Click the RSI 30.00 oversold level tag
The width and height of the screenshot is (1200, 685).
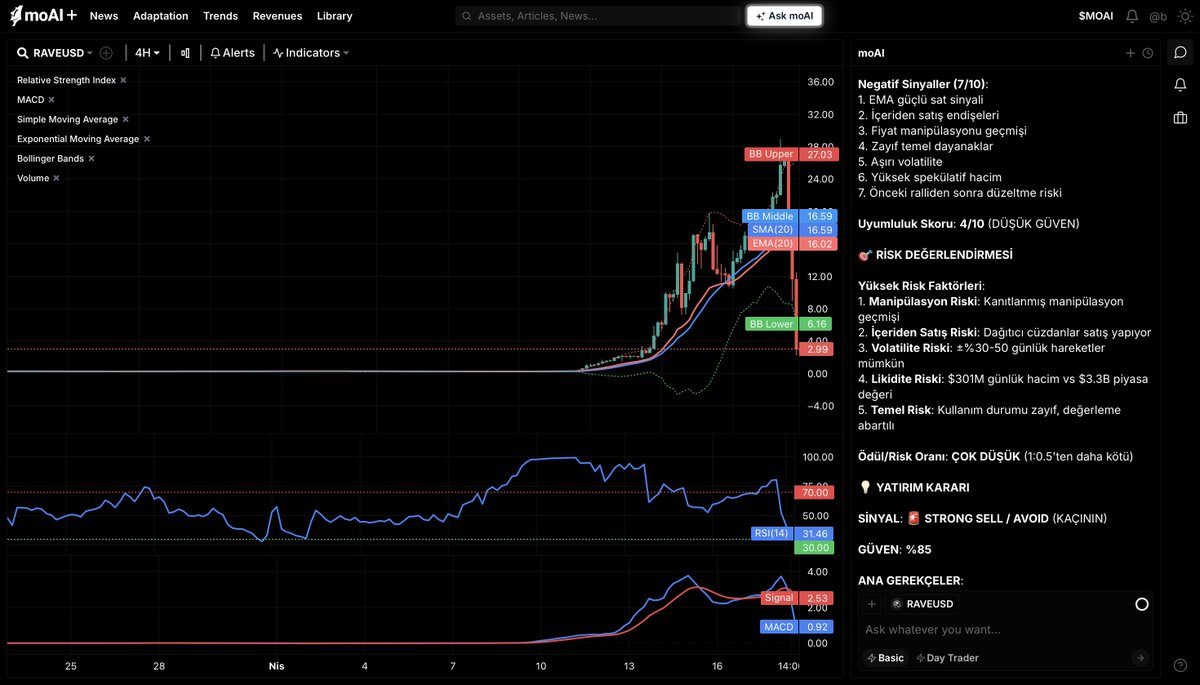point(815,548)
